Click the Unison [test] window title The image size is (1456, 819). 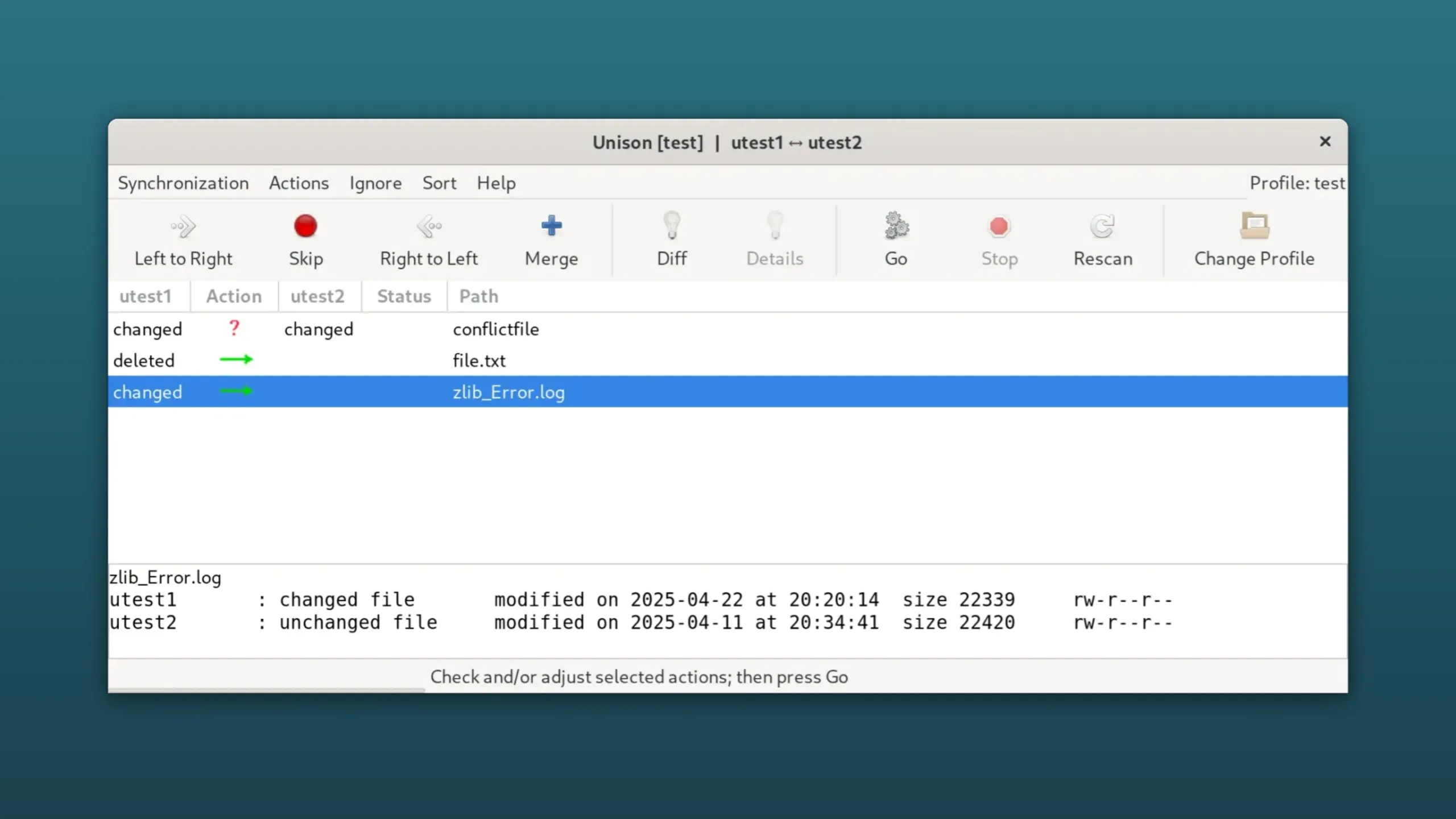[x=727, y=142]
